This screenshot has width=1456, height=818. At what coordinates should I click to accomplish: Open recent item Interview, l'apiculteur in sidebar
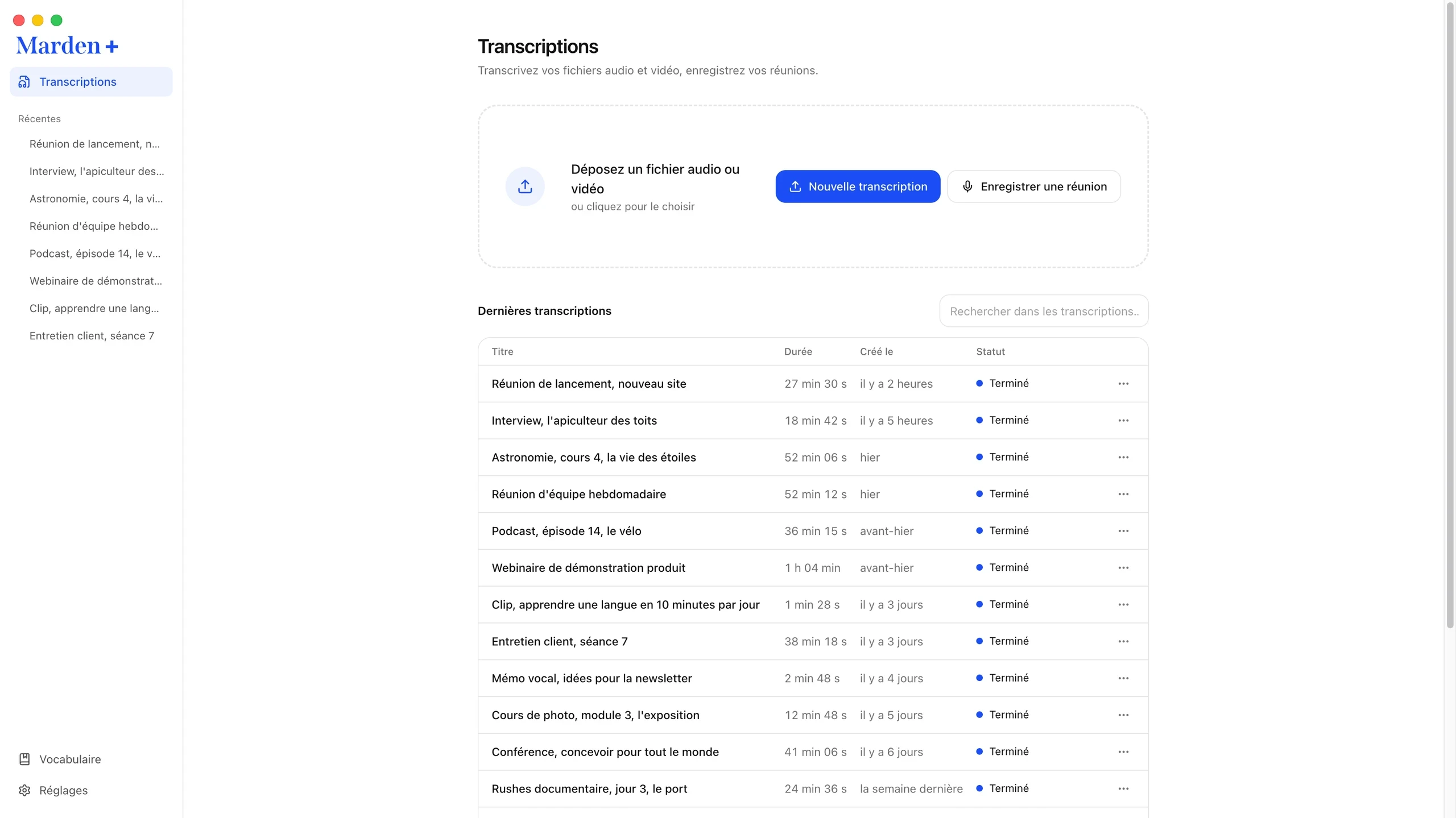[96, 171]
